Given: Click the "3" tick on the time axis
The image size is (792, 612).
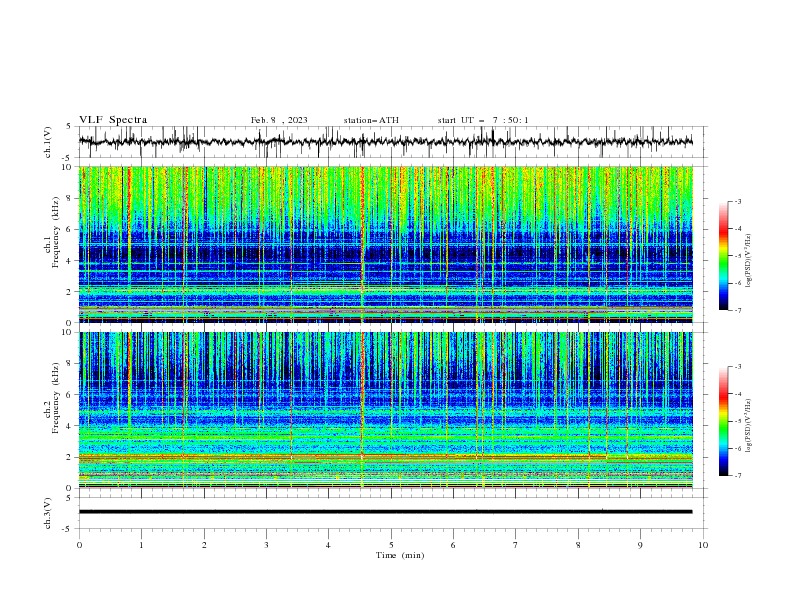Looking at the screenshot, I should click(266, 545).
